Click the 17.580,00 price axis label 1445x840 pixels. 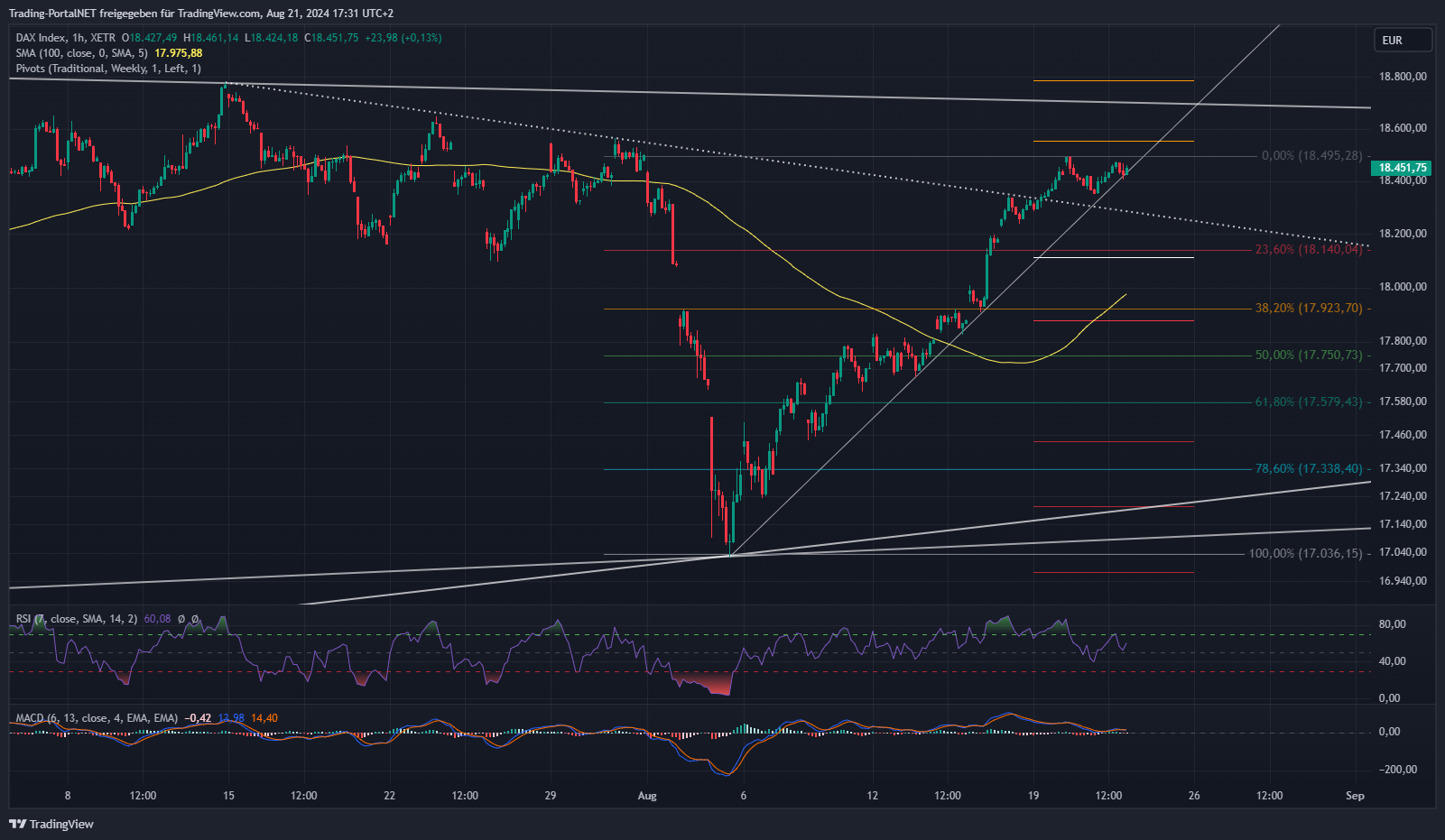point(1403,402)
